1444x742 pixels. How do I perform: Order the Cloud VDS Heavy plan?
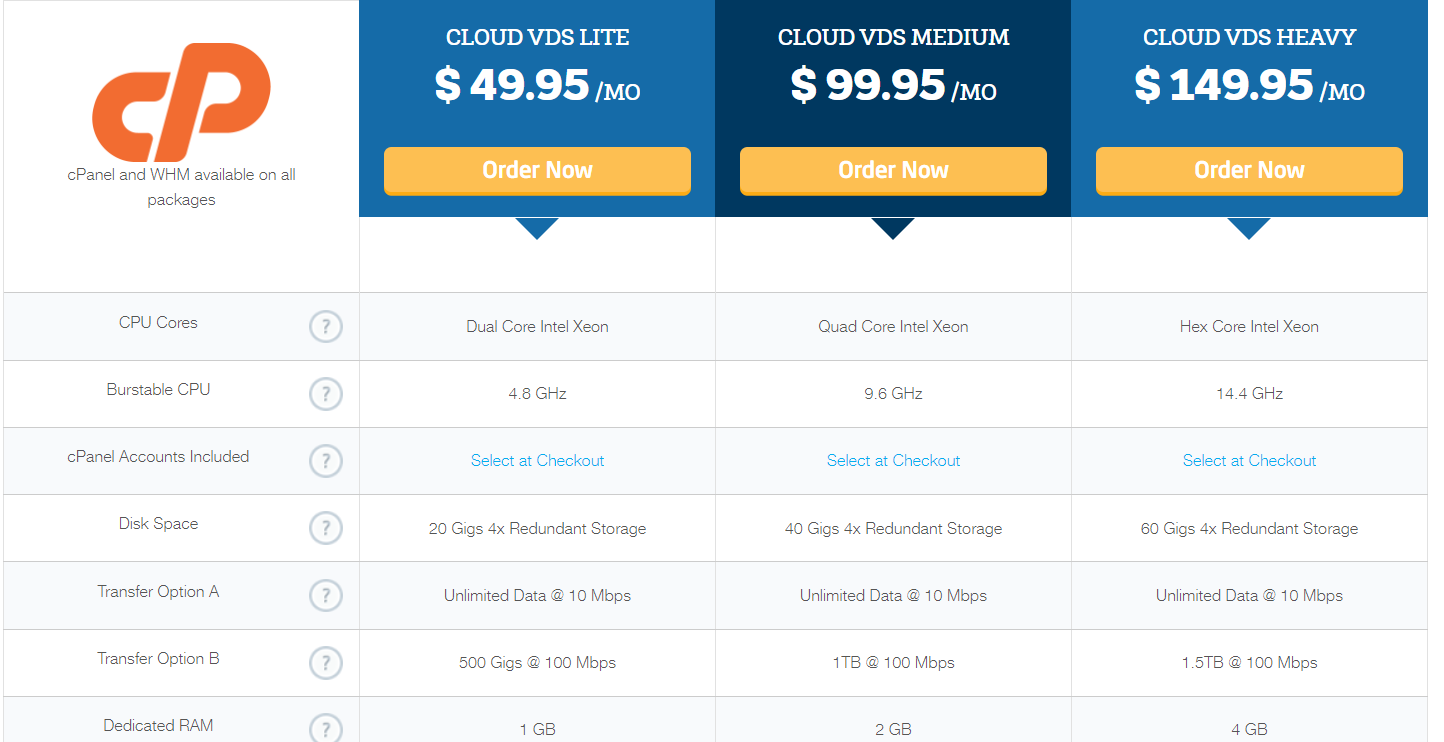pyautogui.click(x=1249, y=171)
